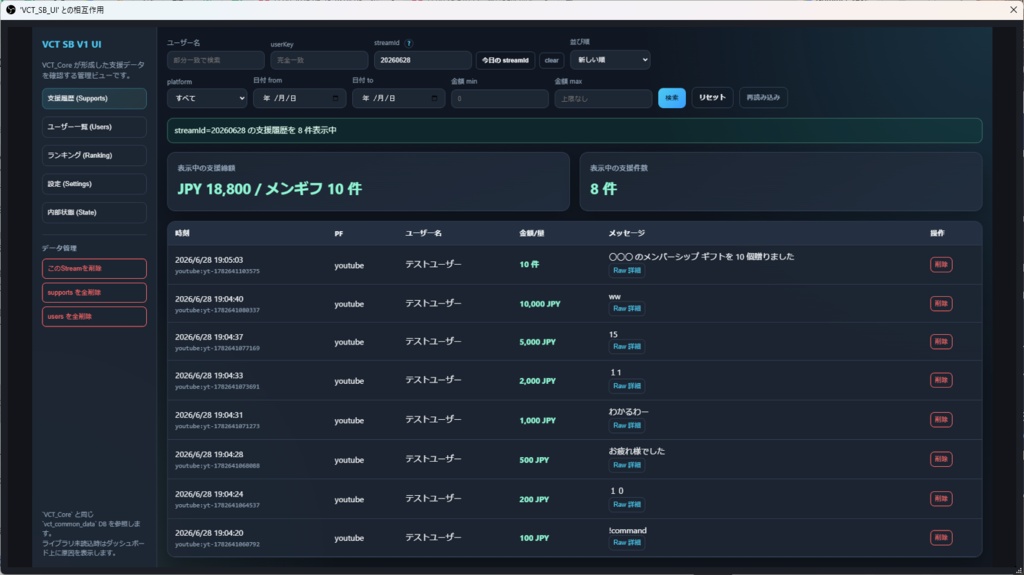Open Raw 詳細 for the 10 件 gift row

[626, 271]
